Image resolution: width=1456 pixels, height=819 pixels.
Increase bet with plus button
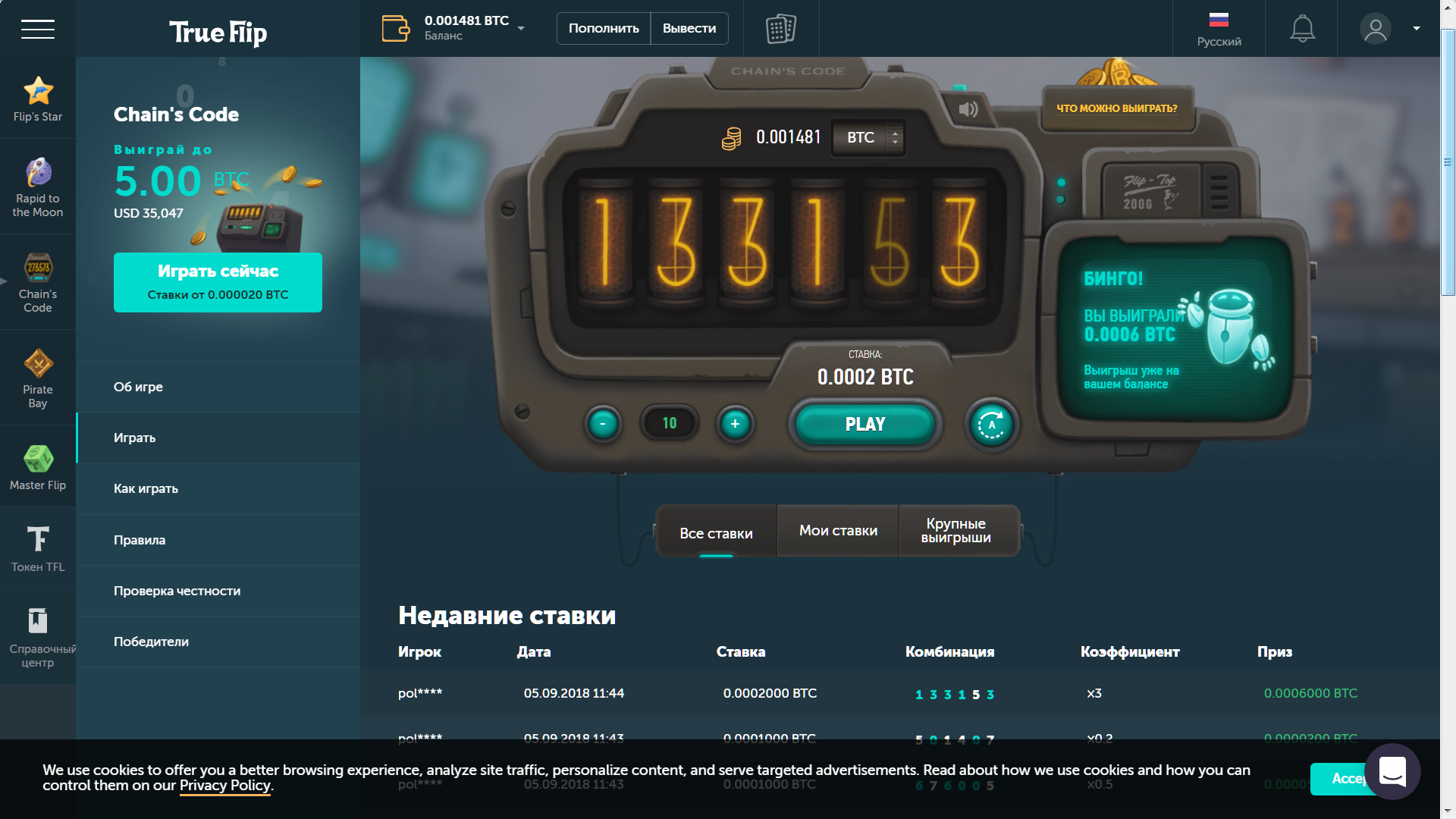click(735, 423)
